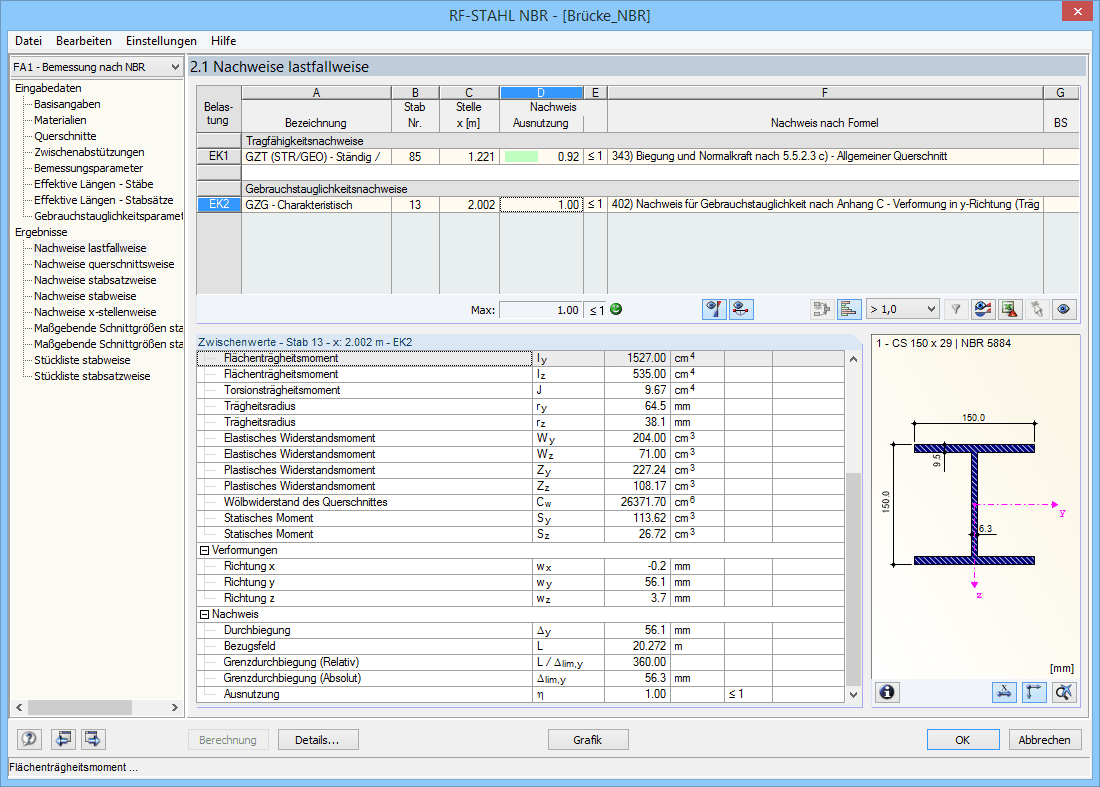Open cross-section info icon

(x=887, y=692)
